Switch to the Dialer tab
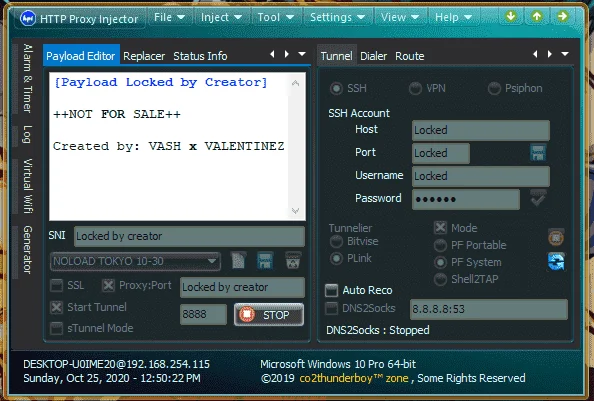This screenshot has width=594, height=401. (374, 56)
